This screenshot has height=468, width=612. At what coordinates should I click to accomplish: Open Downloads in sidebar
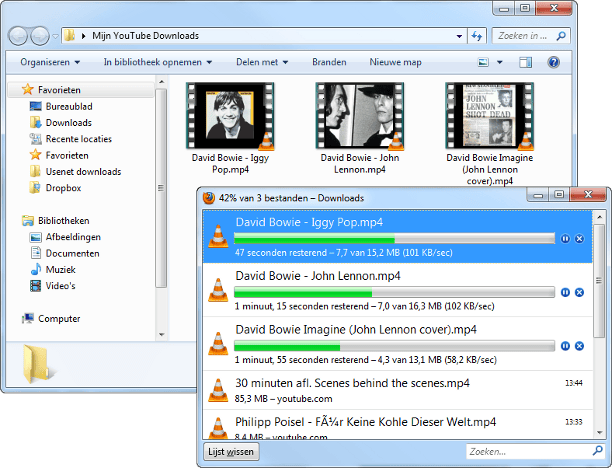pos(60,123)
